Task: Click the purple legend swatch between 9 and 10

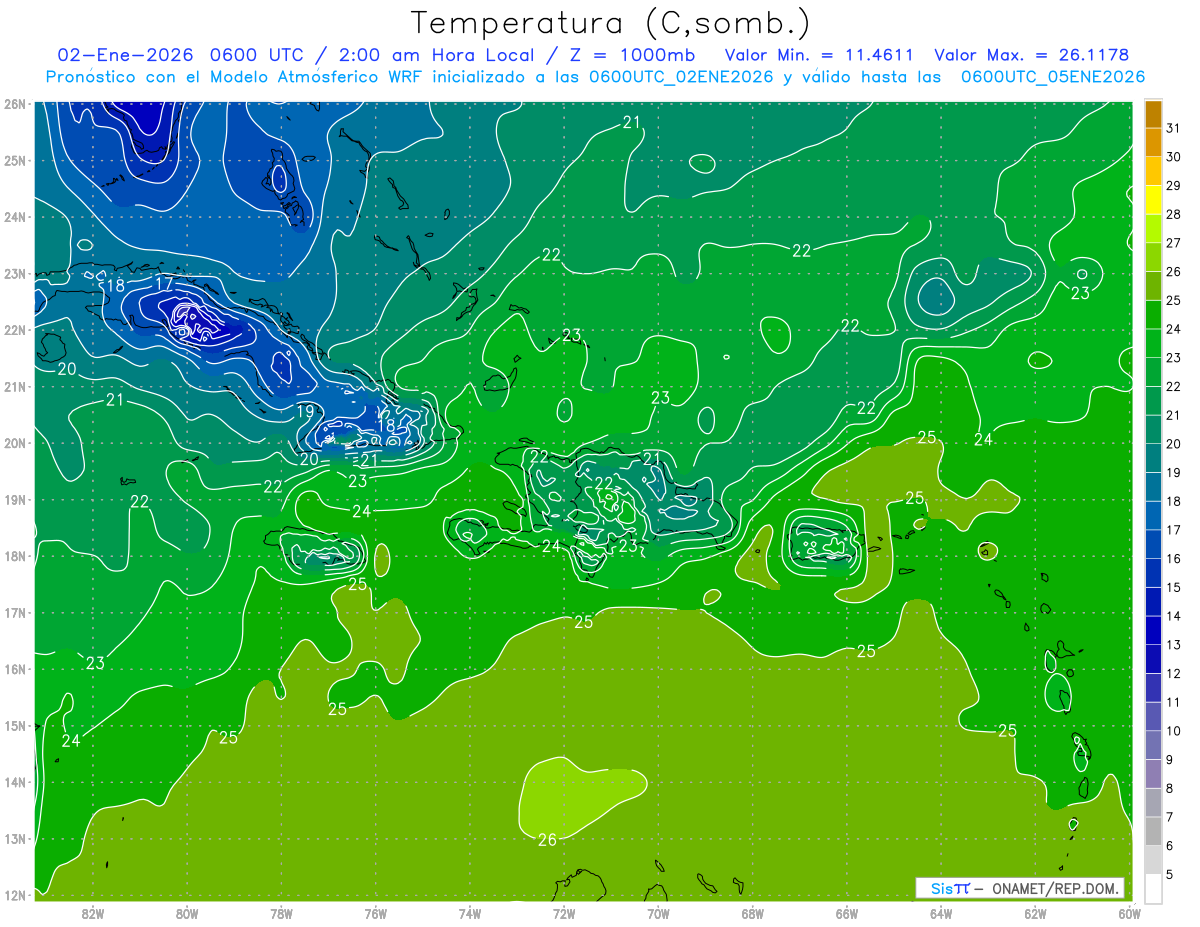Action: point(1153,747)
